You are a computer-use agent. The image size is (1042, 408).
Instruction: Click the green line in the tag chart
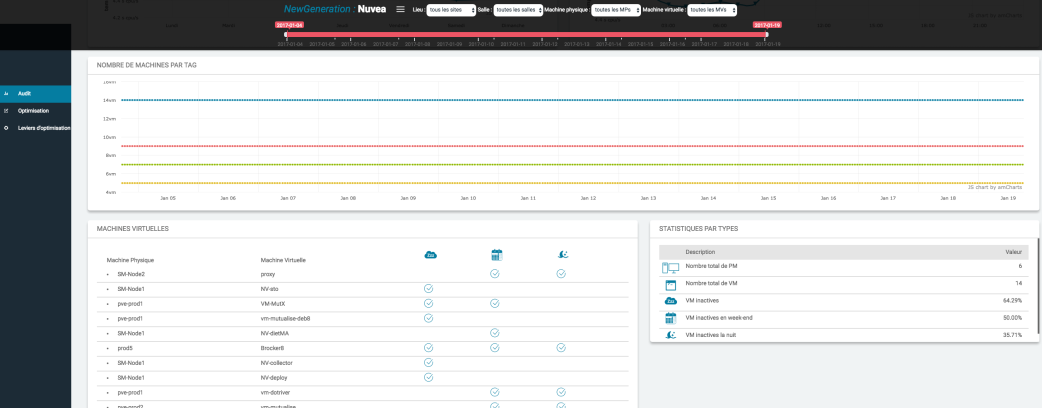click(572, 164)
